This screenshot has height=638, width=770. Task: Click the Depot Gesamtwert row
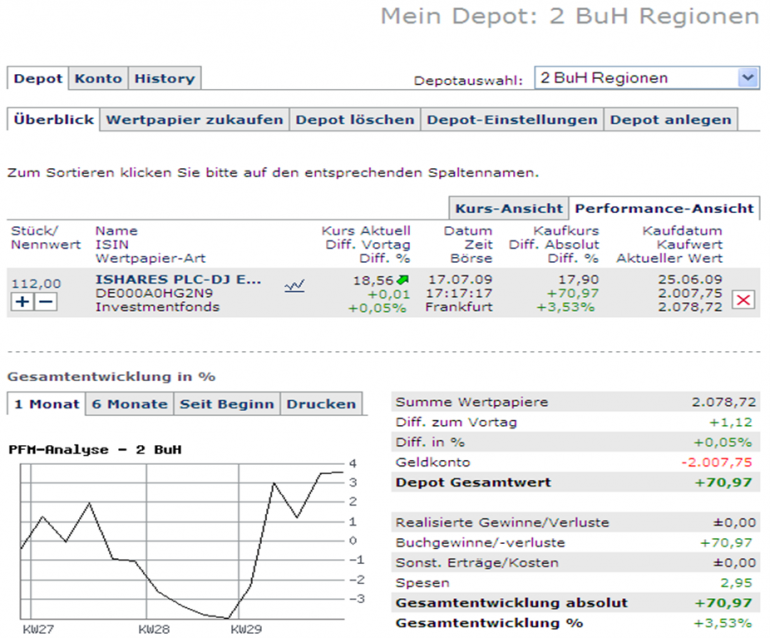[576, 482]
